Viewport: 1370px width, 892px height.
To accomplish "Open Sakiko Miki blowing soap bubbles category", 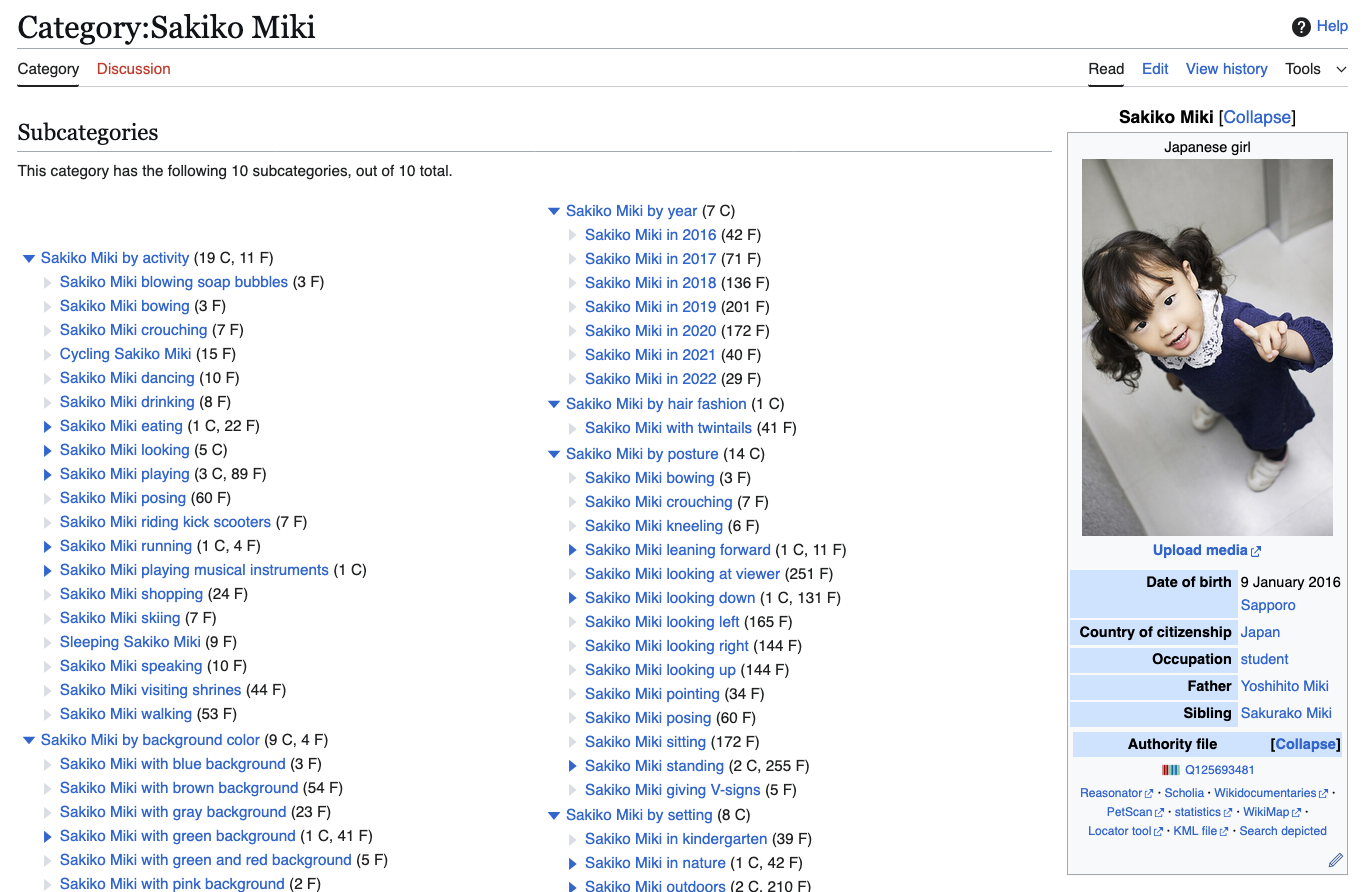I will pos(174,282).
